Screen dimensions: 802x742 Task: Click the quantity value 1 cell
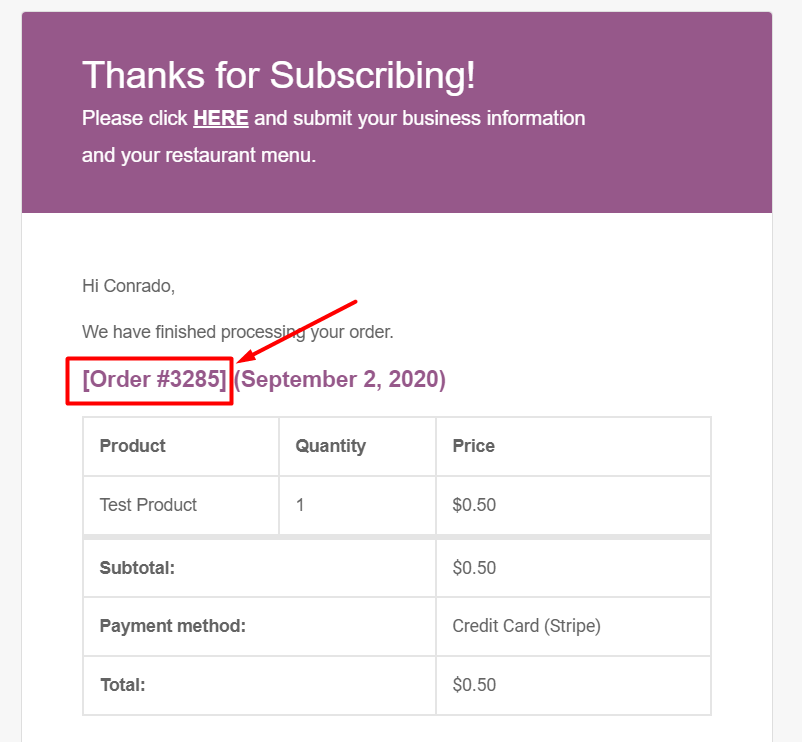300,505
